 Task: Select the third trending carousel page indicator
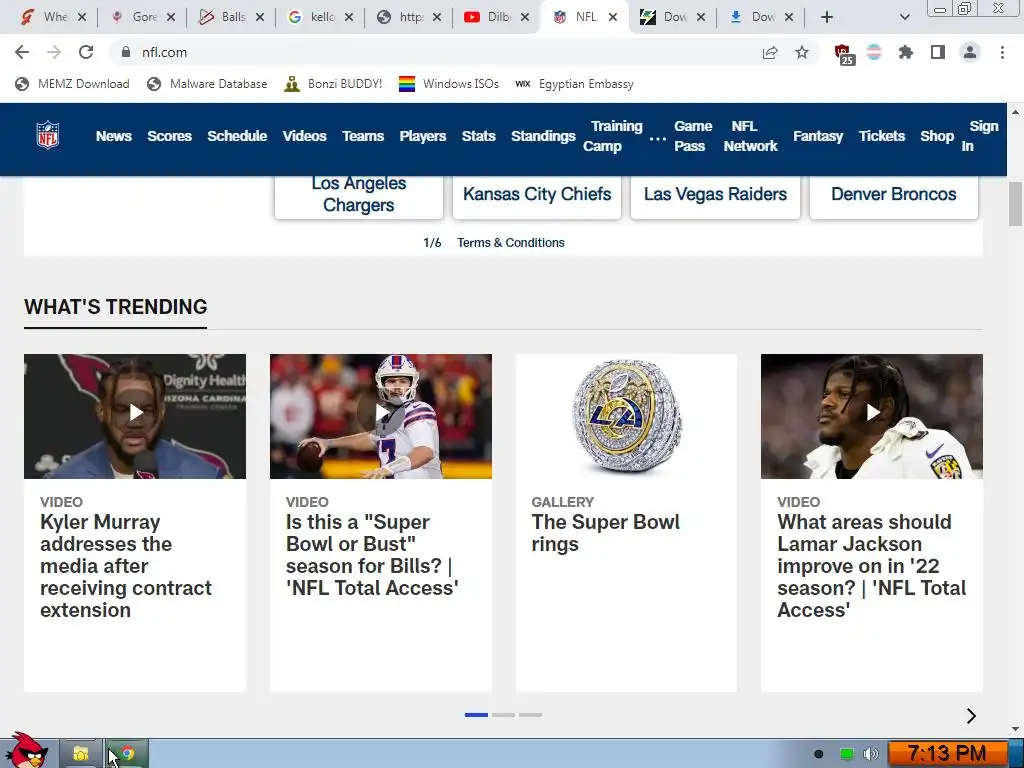pos(530,715)
